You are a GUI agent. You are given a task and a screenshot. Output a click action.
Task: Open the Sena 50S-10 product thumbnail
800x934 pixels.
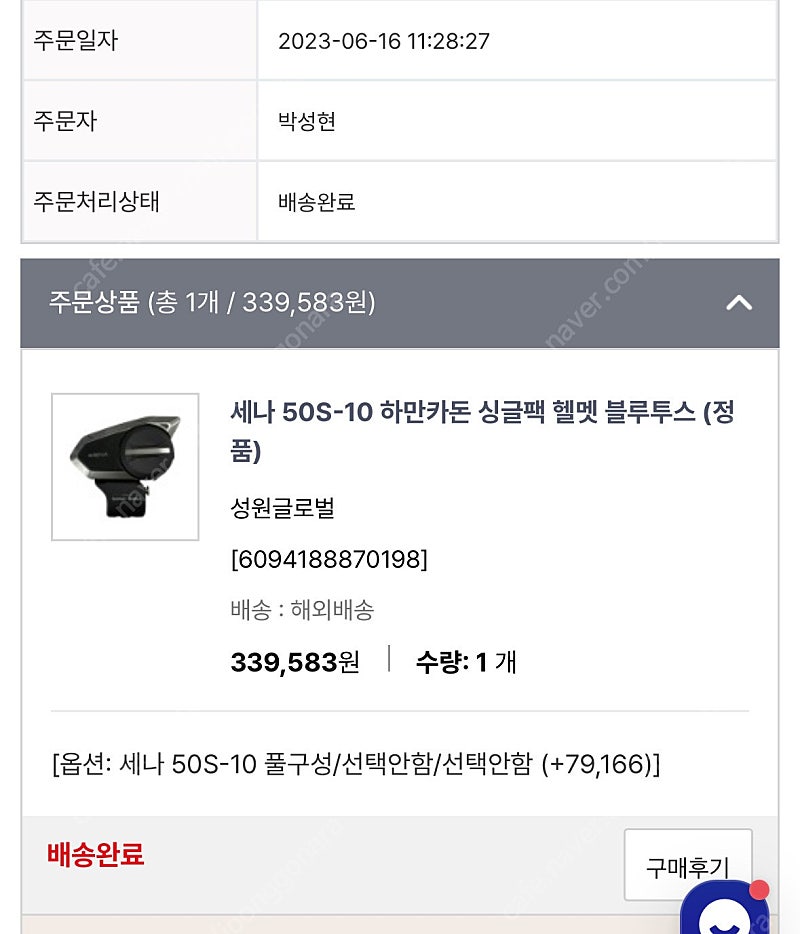point(125,467)
